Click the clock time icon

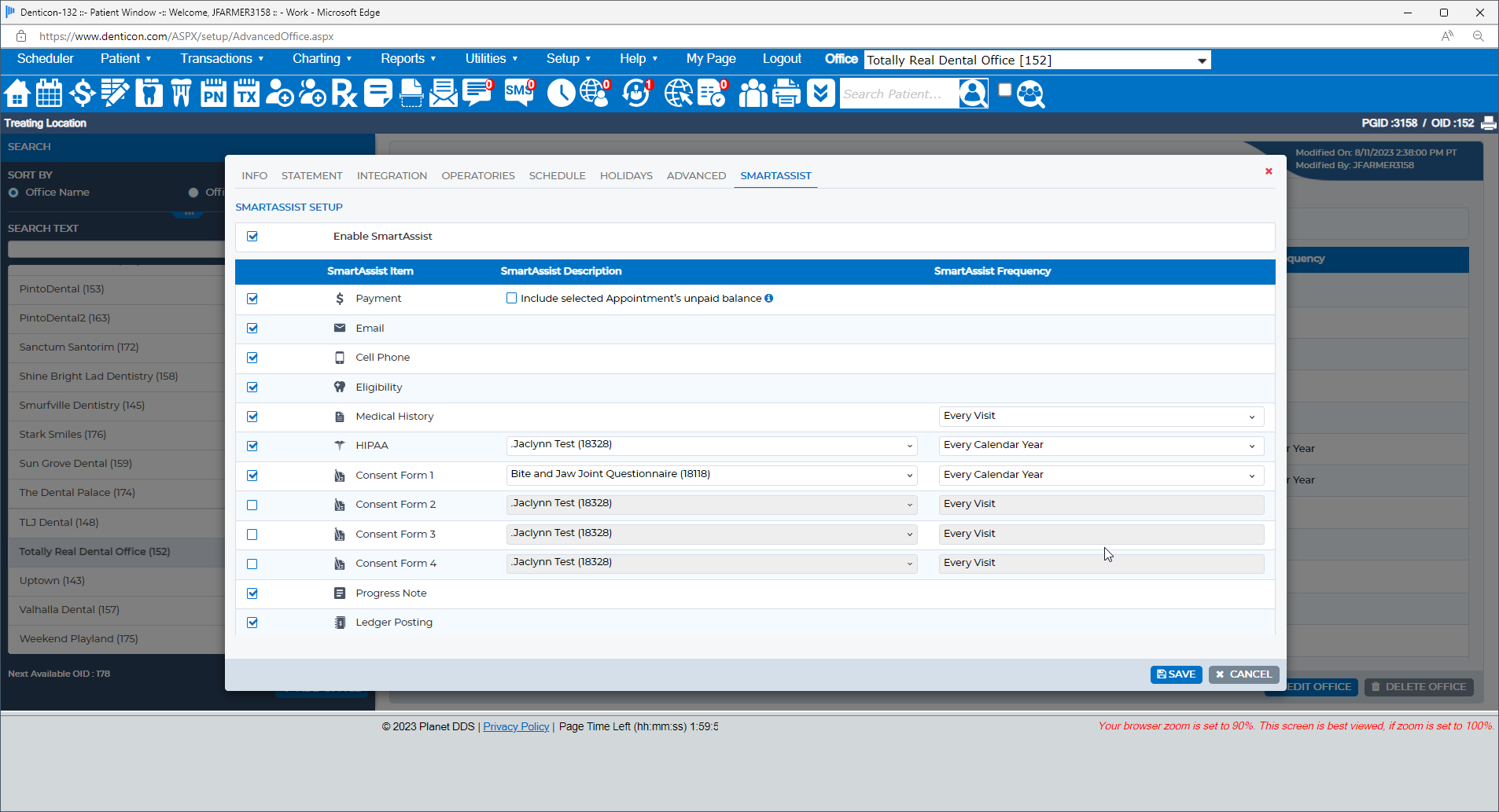(x=561, y=94)
